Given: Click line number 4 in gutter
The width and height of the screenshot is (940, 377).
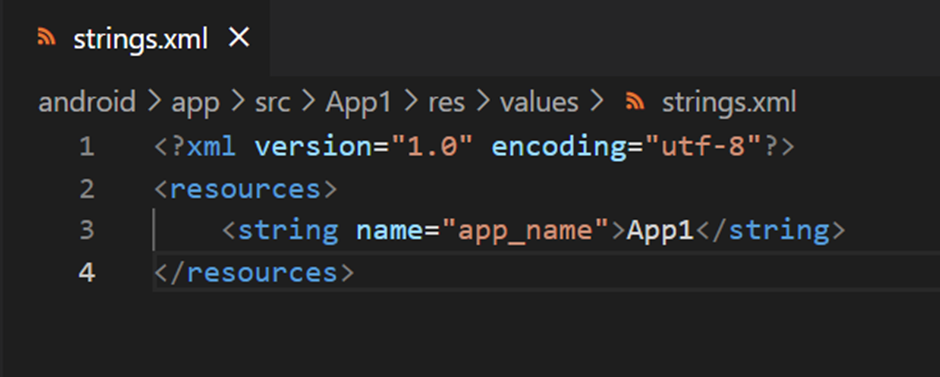Looking at the screenshot, I should (x=87, y=273).
